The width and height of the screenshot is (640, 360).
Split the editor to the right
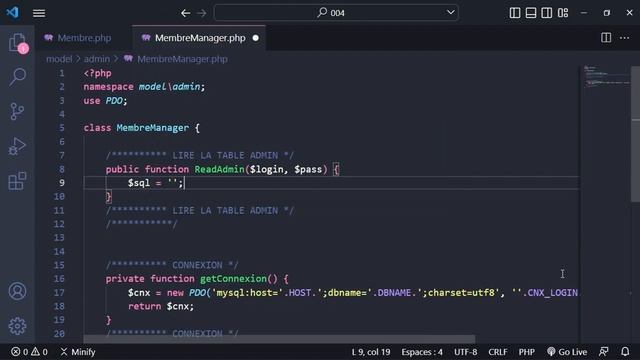coord(606,38)
